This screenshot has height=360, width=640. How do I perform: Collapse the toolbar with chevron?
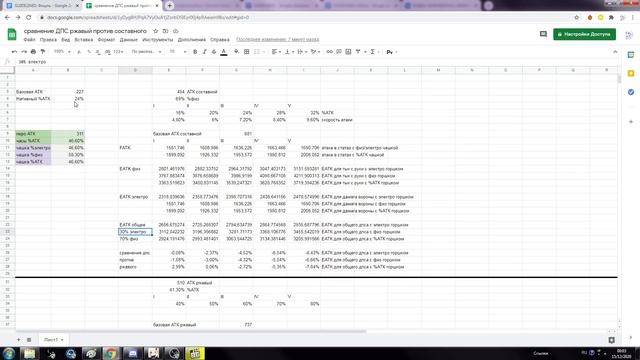(x=615, y=52)
